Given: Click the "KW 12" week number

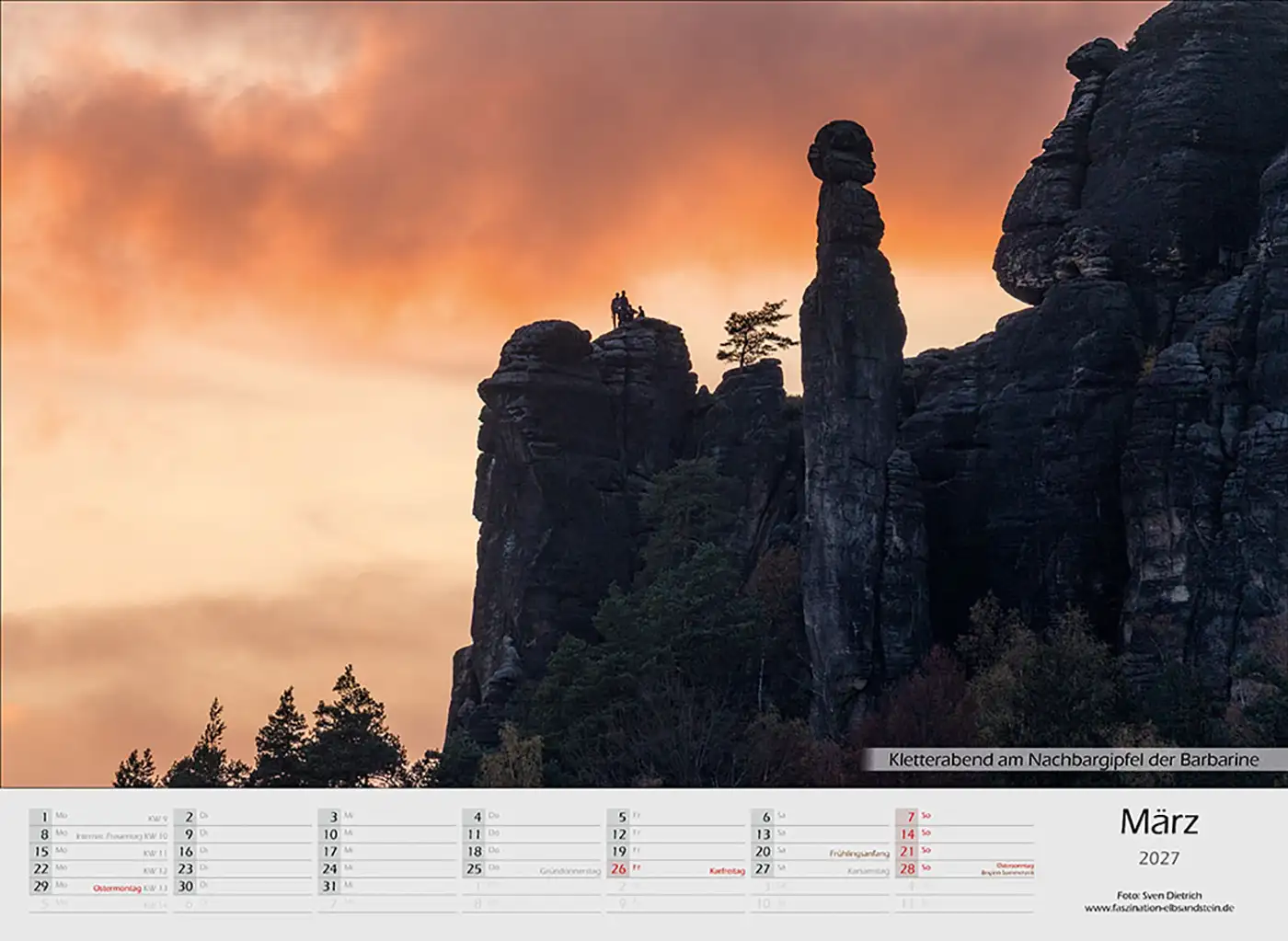Looking at the screenshot, I should tap(155, 871).
